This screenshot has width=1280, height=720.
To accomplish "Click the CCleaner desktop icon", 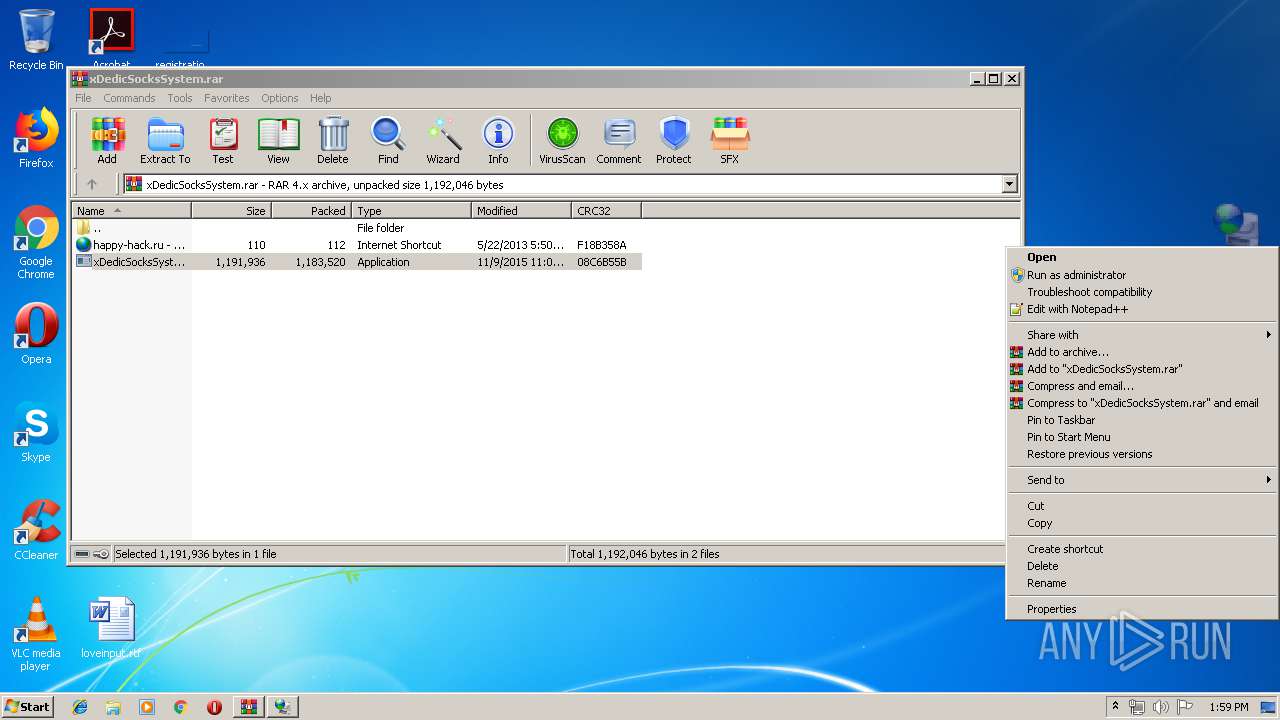I will pyautogui.click(x=36, y=530).
